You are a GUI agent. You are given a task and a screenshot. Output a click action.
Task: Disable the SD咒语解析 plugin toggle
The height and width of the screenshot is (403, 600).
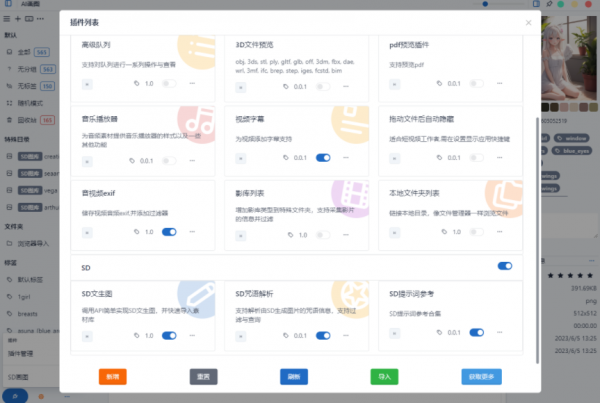[x=323, y=336]
